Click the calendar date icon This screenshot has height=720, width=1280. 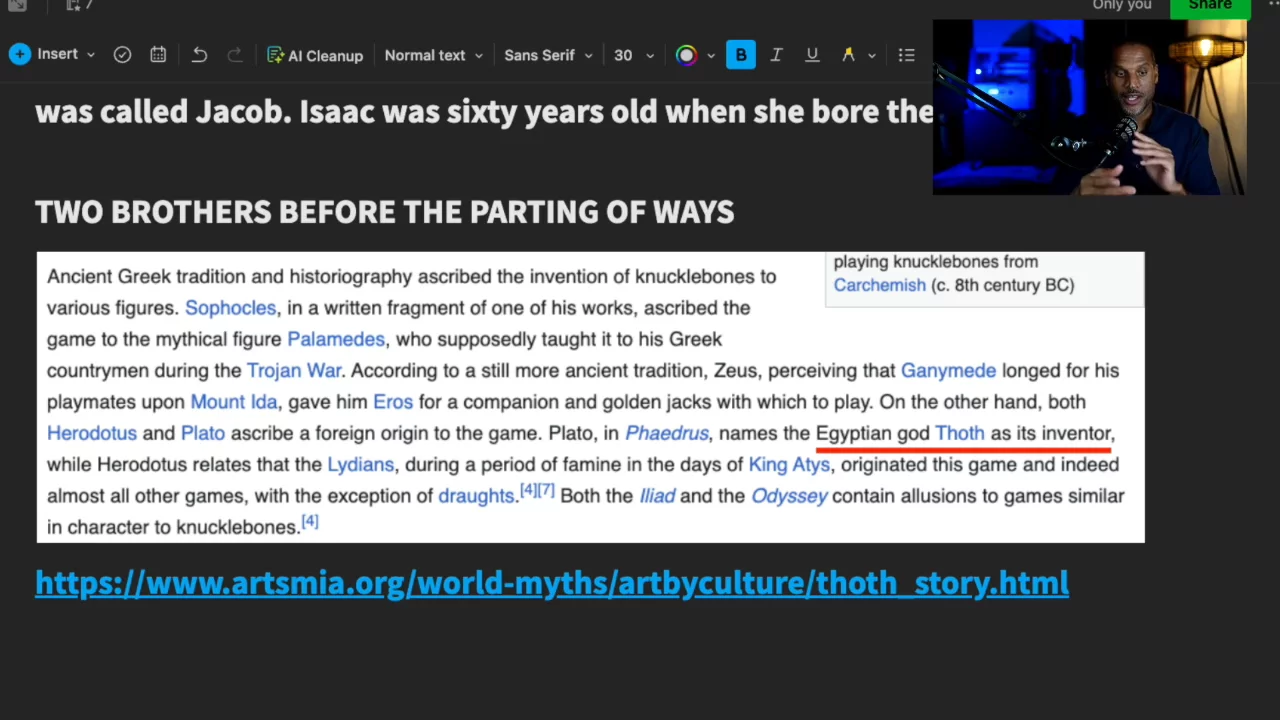[x=158, y=55]
